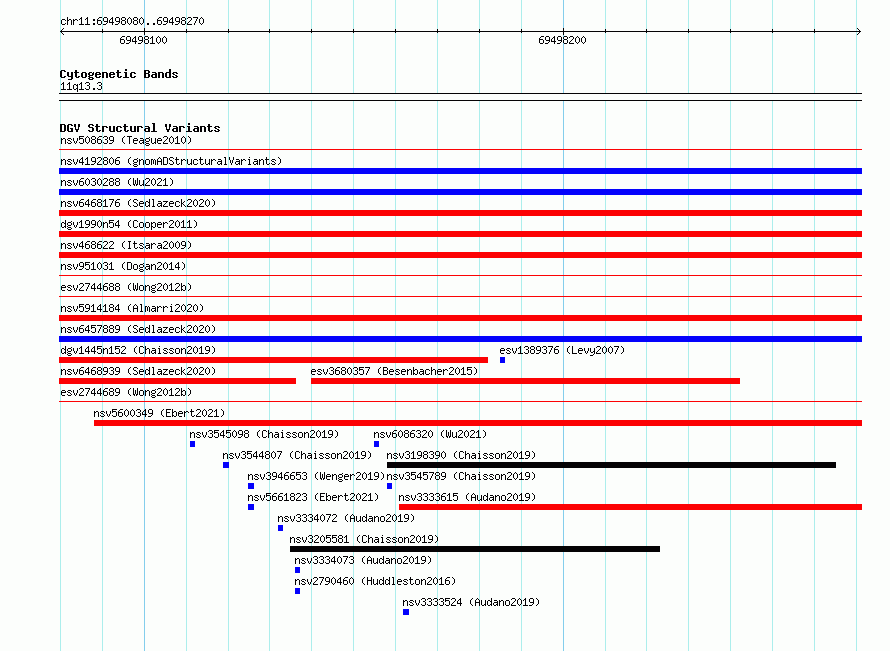Open the nsv3205581 (Chaisson2019) label
The image size is (890, 651).
pos(364,539)
